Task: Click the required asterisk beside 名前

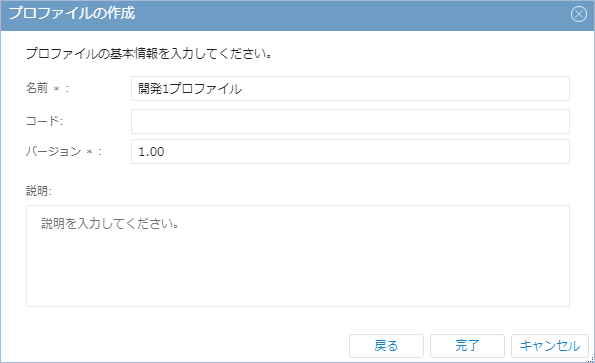Action: [57, 89]
